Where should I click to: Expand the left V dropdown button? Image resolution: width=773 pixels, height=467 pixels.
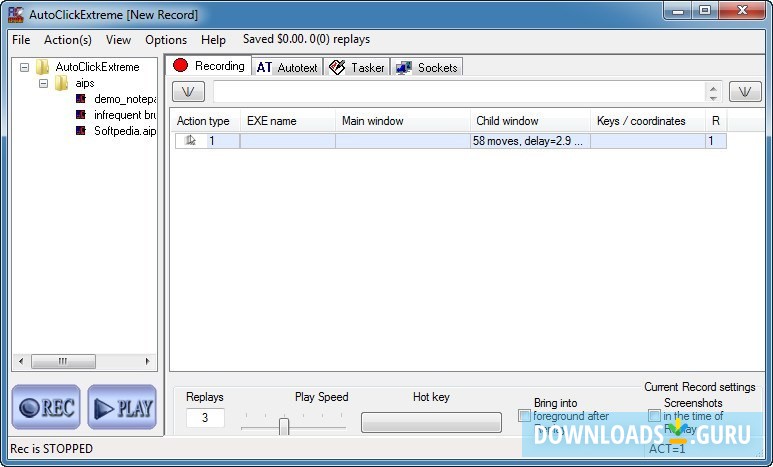pos(188,92)
